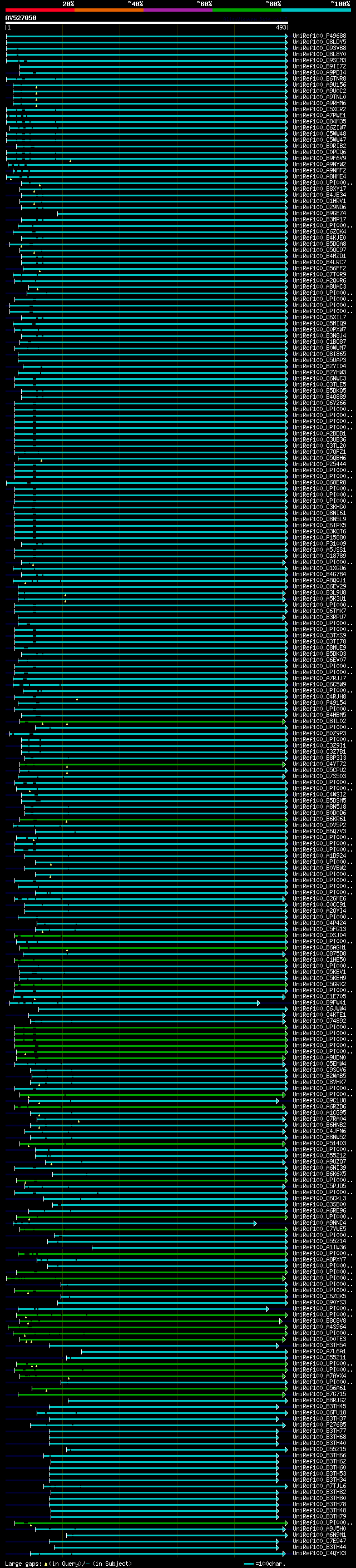
Task: Select hit UniRef100_Q84M35
Action: 319,121
